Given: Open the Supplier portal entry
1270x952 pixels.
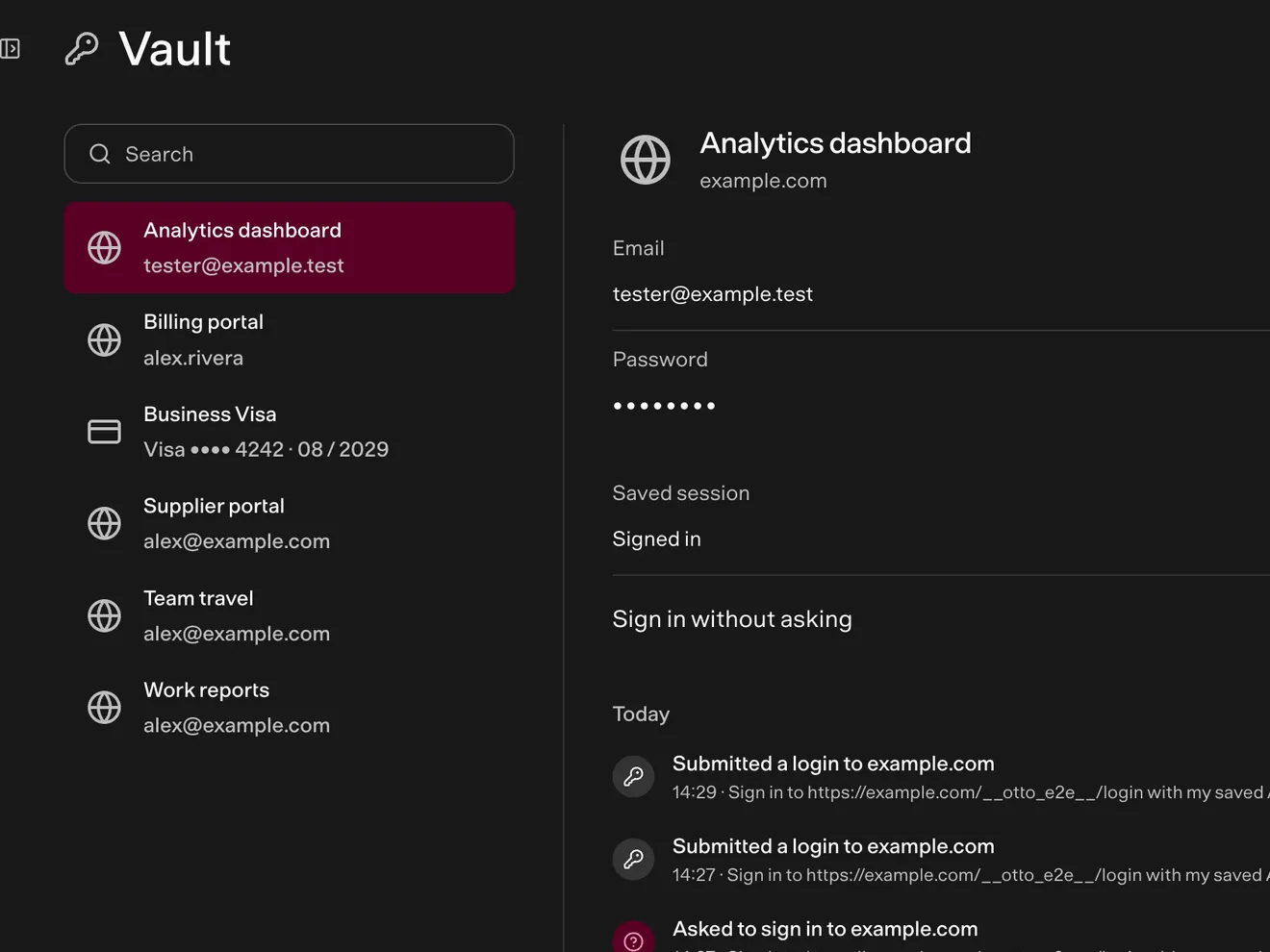Looking at the screenshot, I should (x=289, y=523).
